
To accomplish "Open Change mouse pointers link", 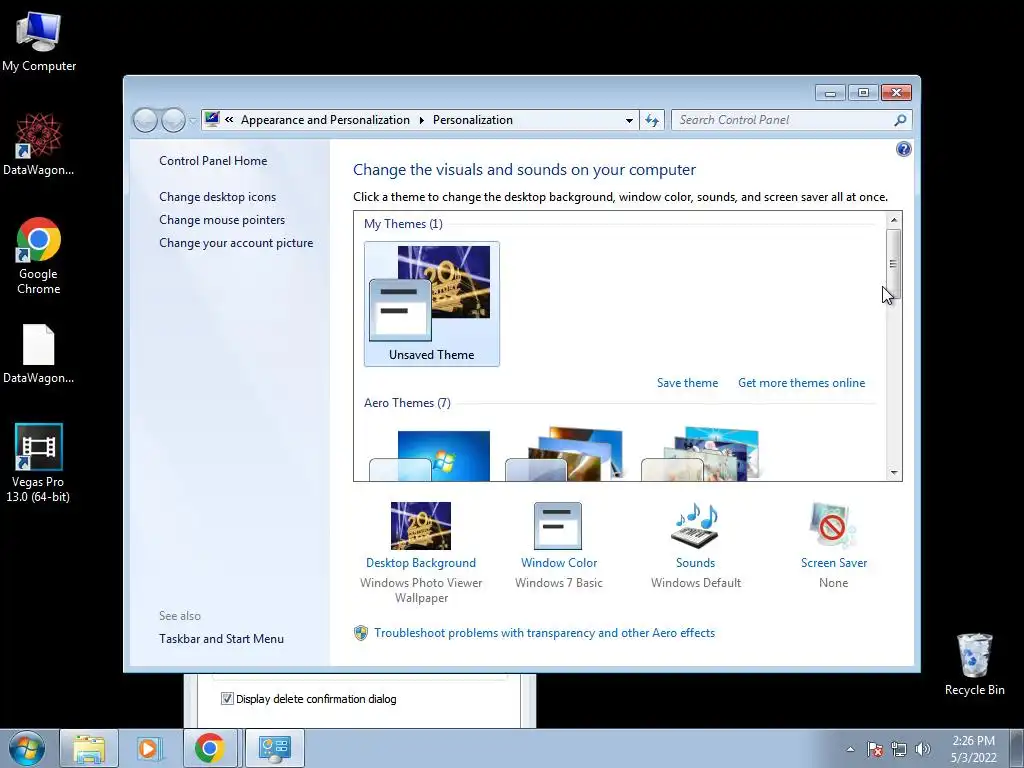I will pyautogui.click(x=222, y=220).
